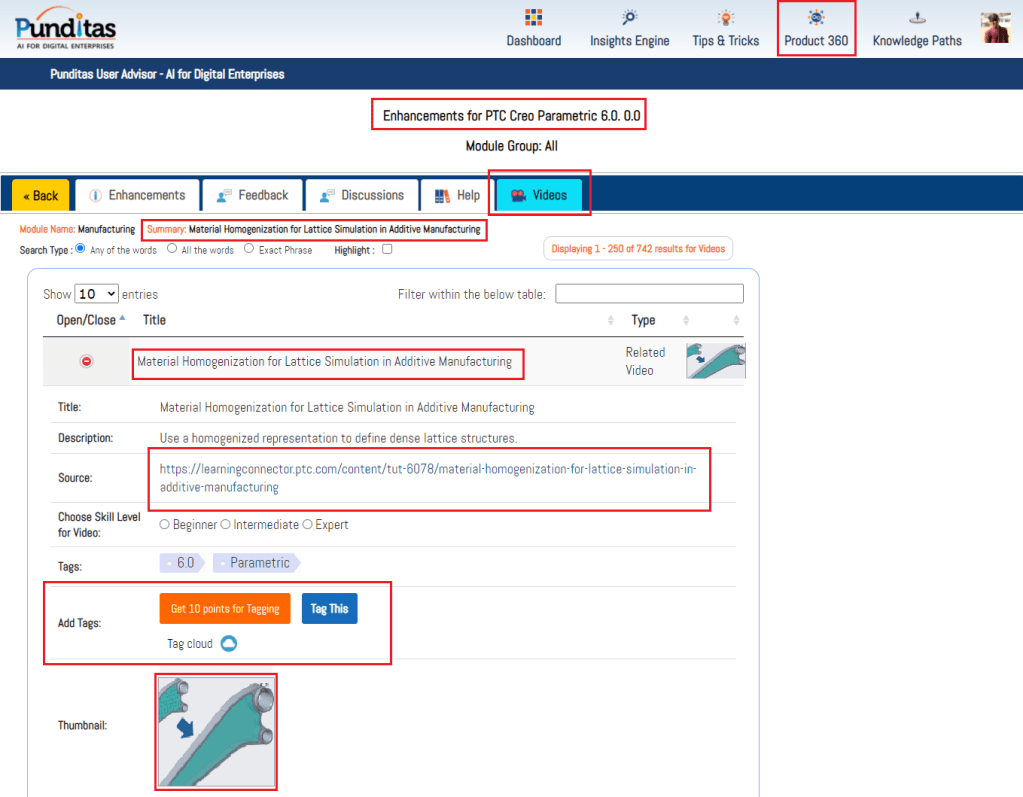Open the Product 360 icon
1023x797 pixels.
click(x=816, y=18)
